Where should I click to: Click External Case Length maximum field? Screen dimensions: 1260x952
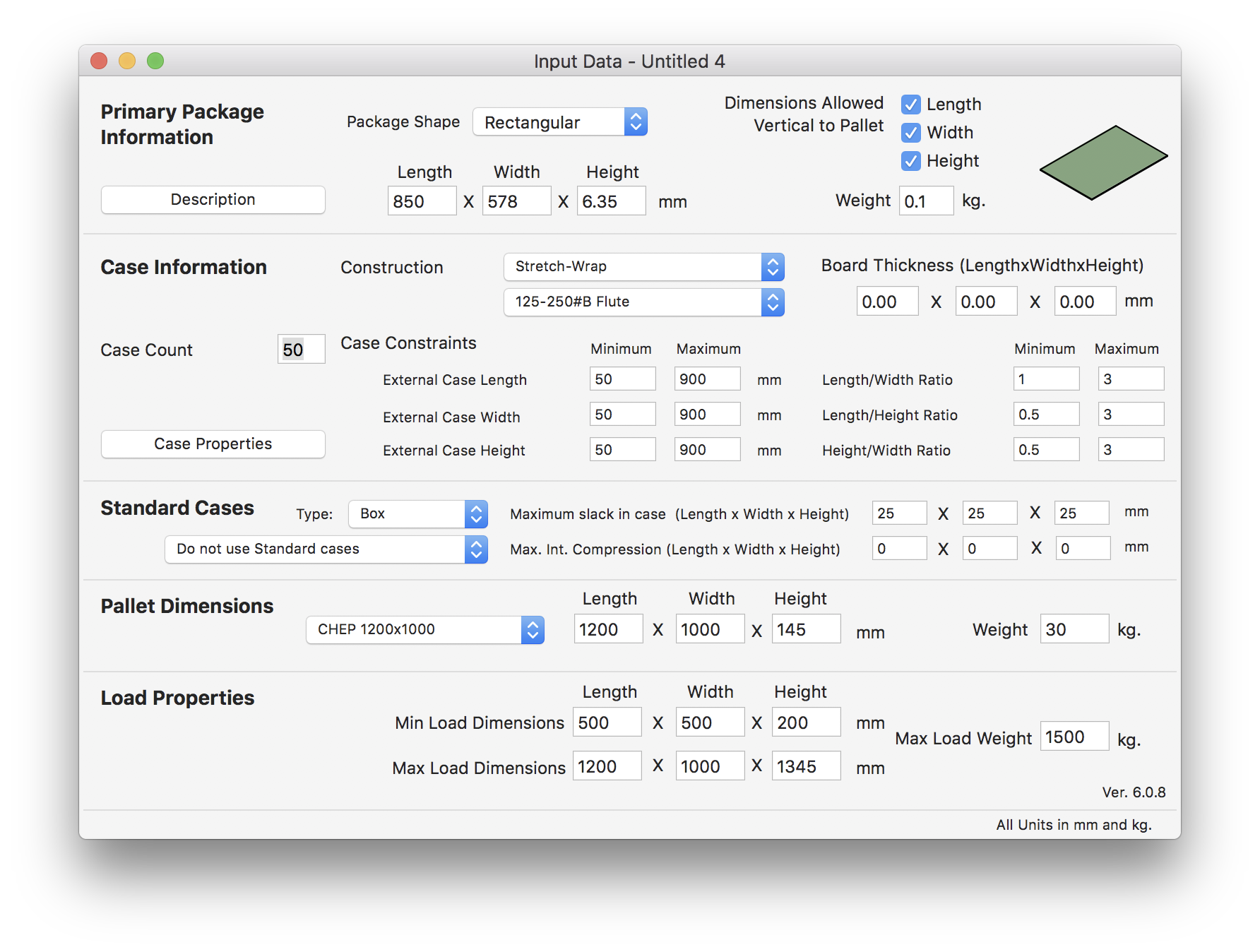[708, 379]
